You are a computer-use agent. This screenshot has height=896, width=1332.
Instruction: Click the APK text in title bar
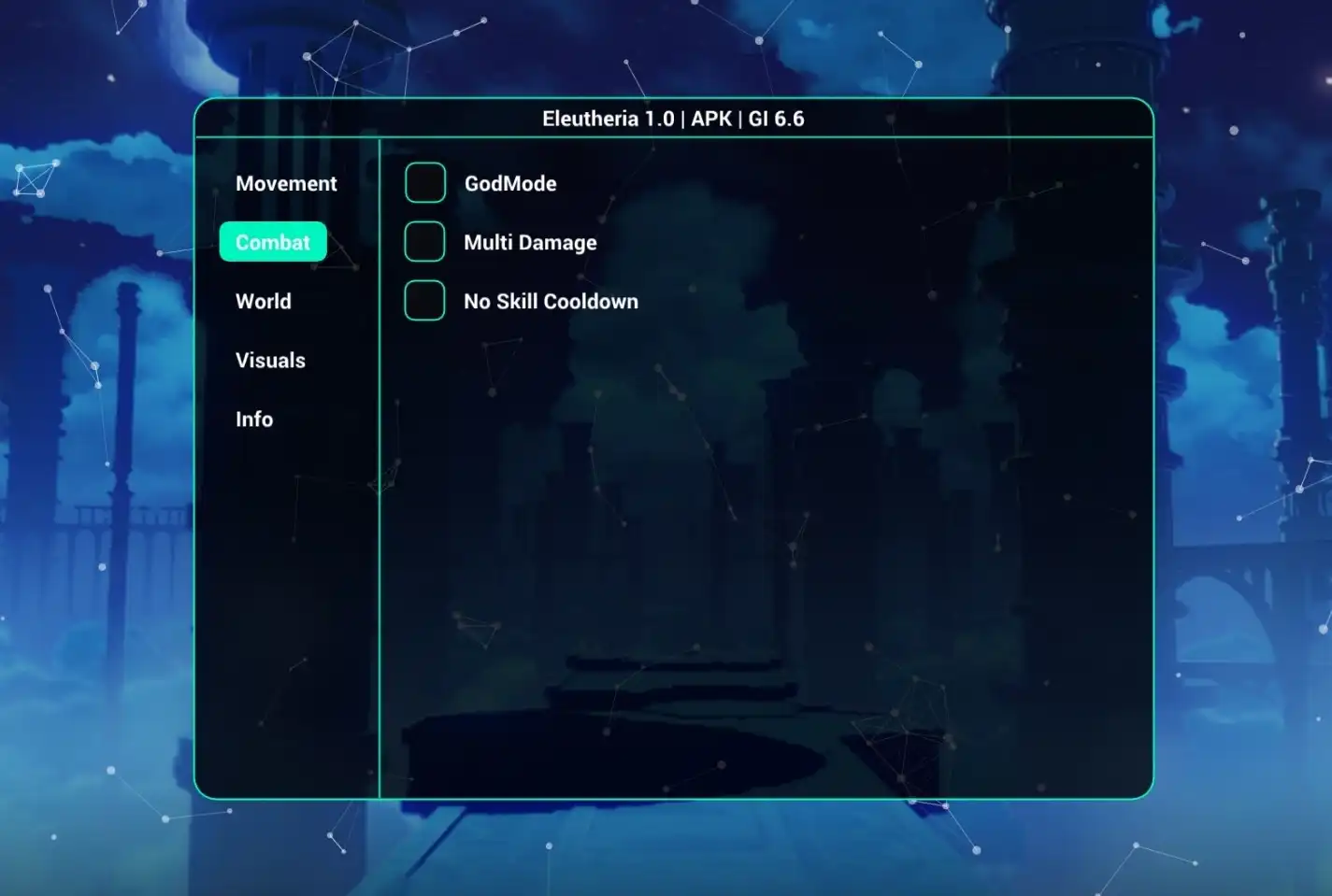click(x=711, y=119)
